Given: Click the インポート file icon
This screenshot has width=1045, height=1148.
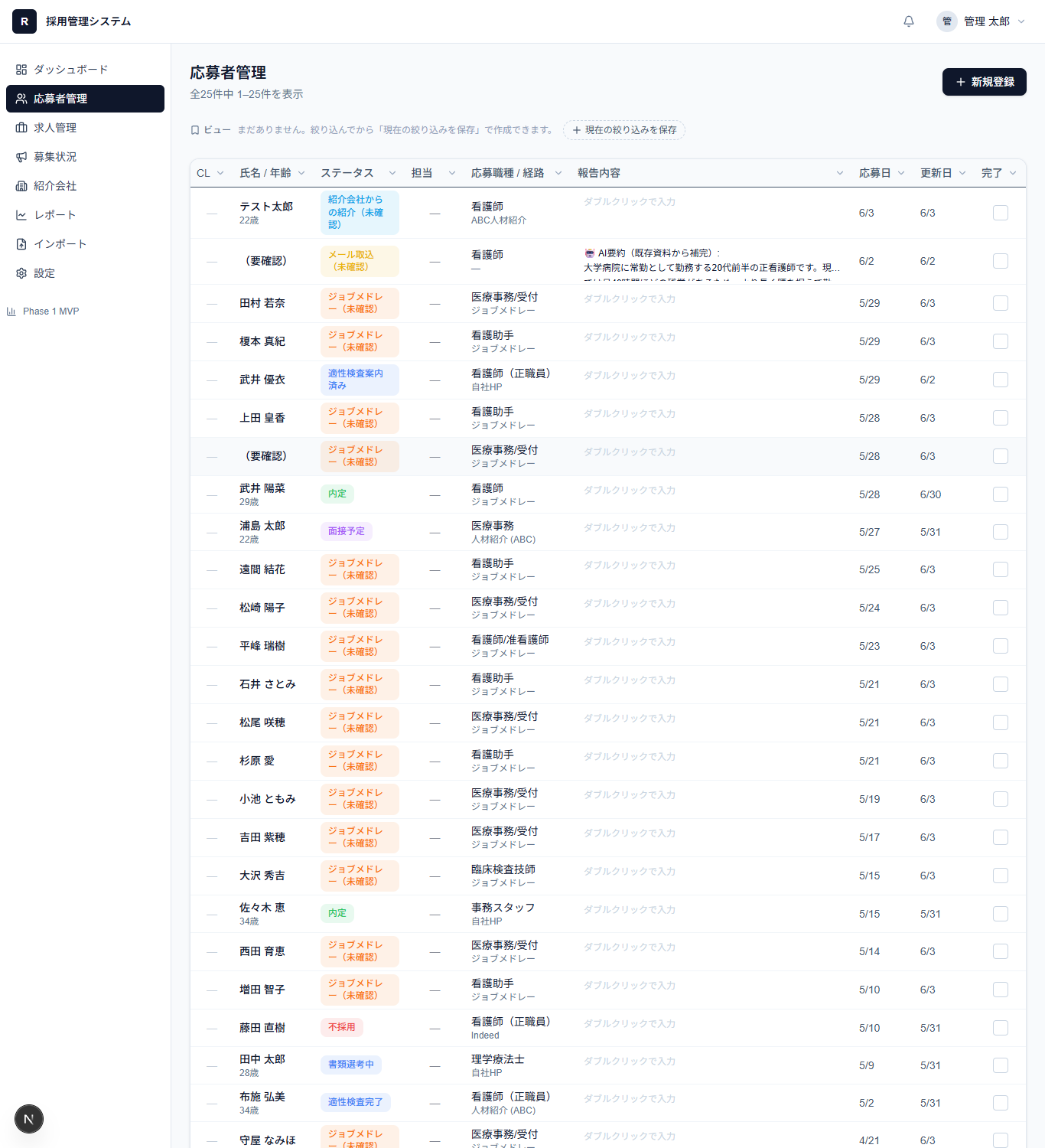Looking at the screenshot, I should [x=21, y=244].
